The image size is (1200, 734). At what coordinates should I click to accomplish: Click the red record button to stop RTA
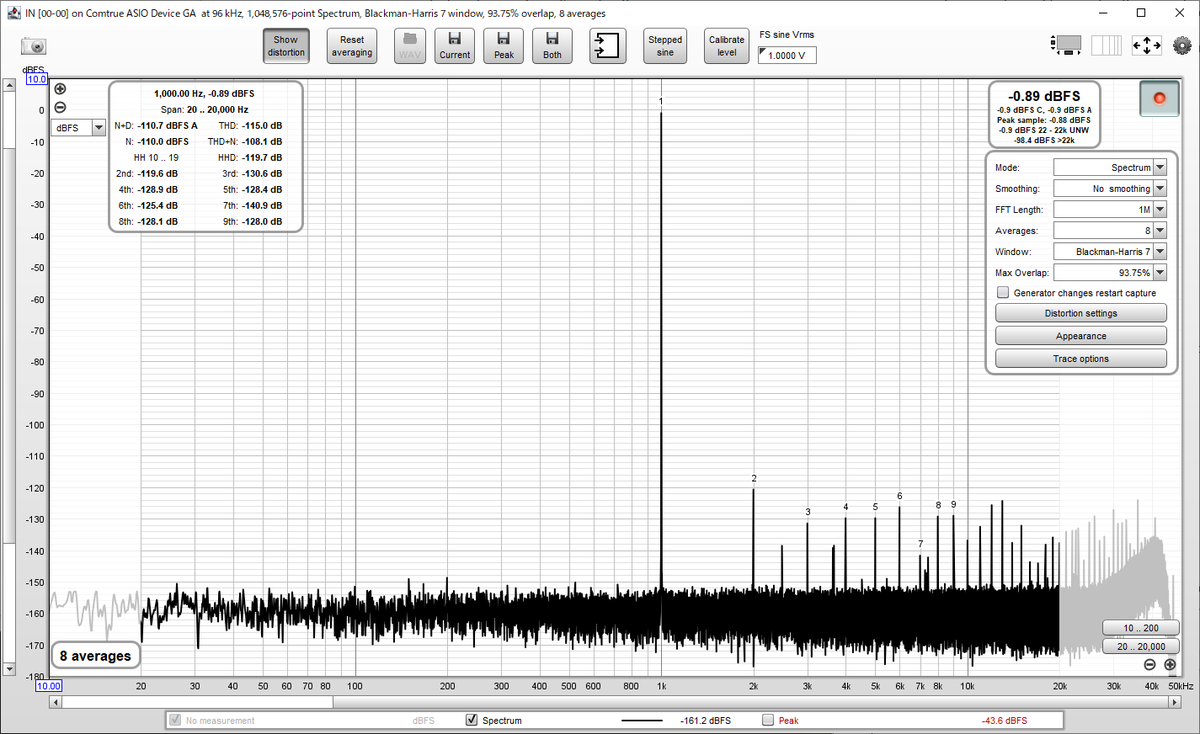click(1160, 98)
